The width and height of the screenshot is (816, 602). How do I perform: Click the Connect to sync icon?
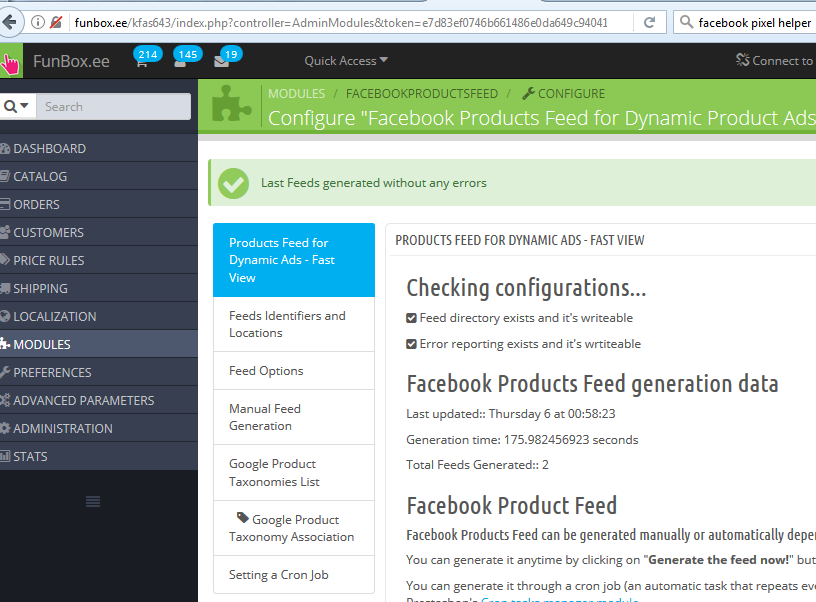[x=742, y=60]
